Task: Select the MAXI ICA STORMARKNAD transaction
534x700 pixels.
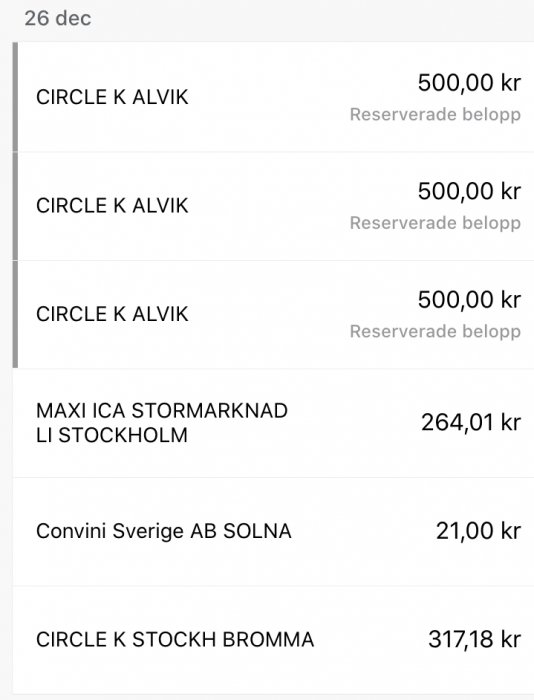Action: (x=273, y=423)
